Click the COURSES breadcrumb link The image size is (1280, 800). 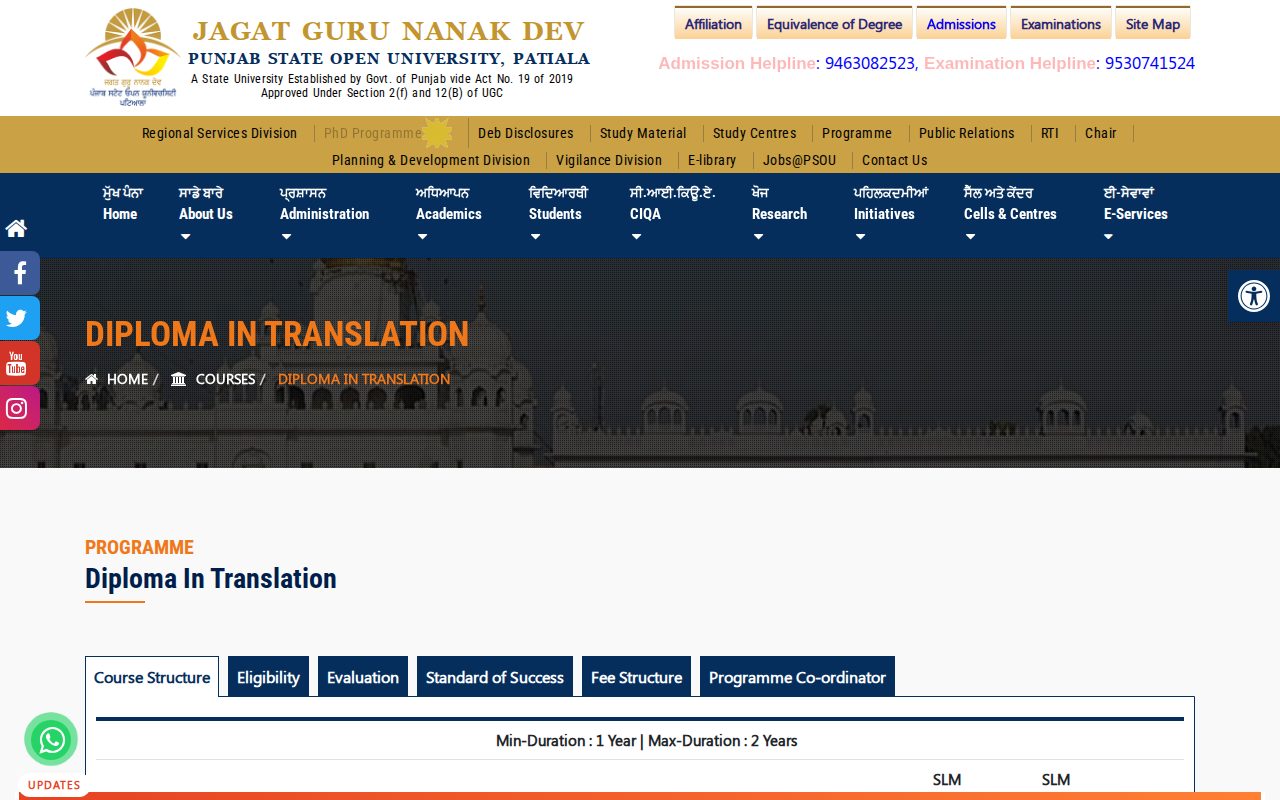(226, 379)
